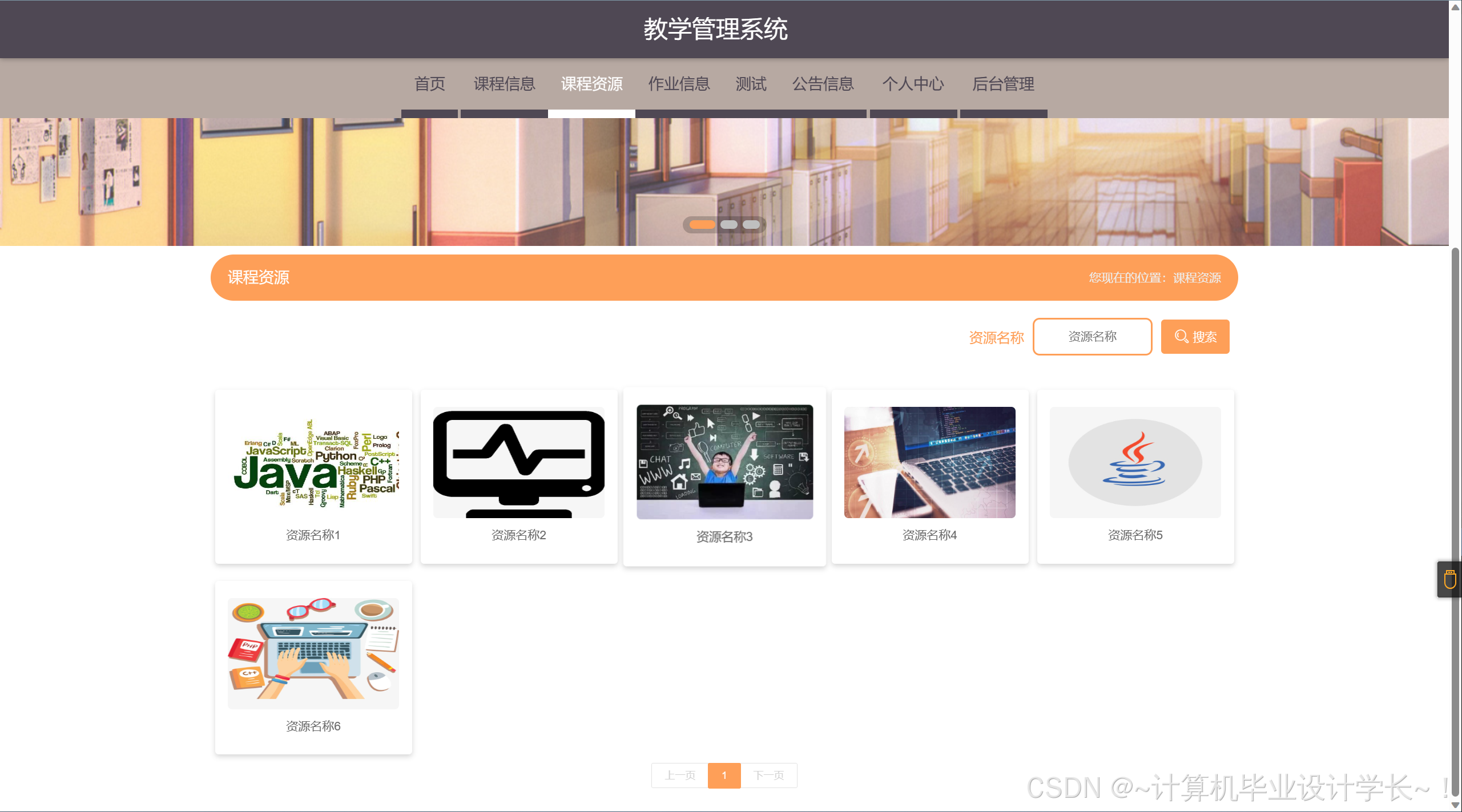Viewport: 1462px width, 812px height.
Task: Open the 课程信息 navigation item
Action: click(x=504, y=84)
